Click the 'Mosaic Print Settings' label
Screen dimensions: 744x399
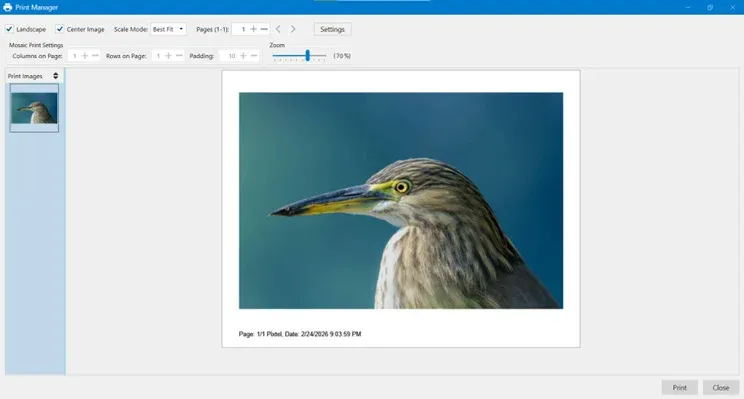[36, 45]
